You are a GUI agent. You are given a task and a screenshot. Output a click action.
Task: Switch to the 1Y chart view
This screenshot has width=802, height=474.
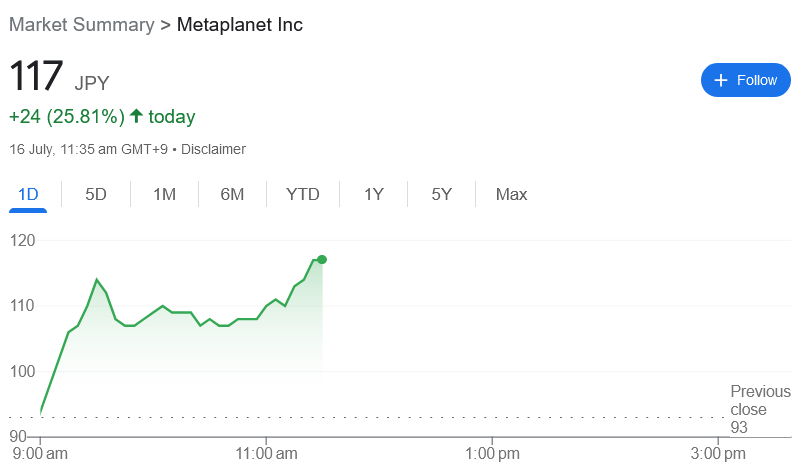[373, 194]
